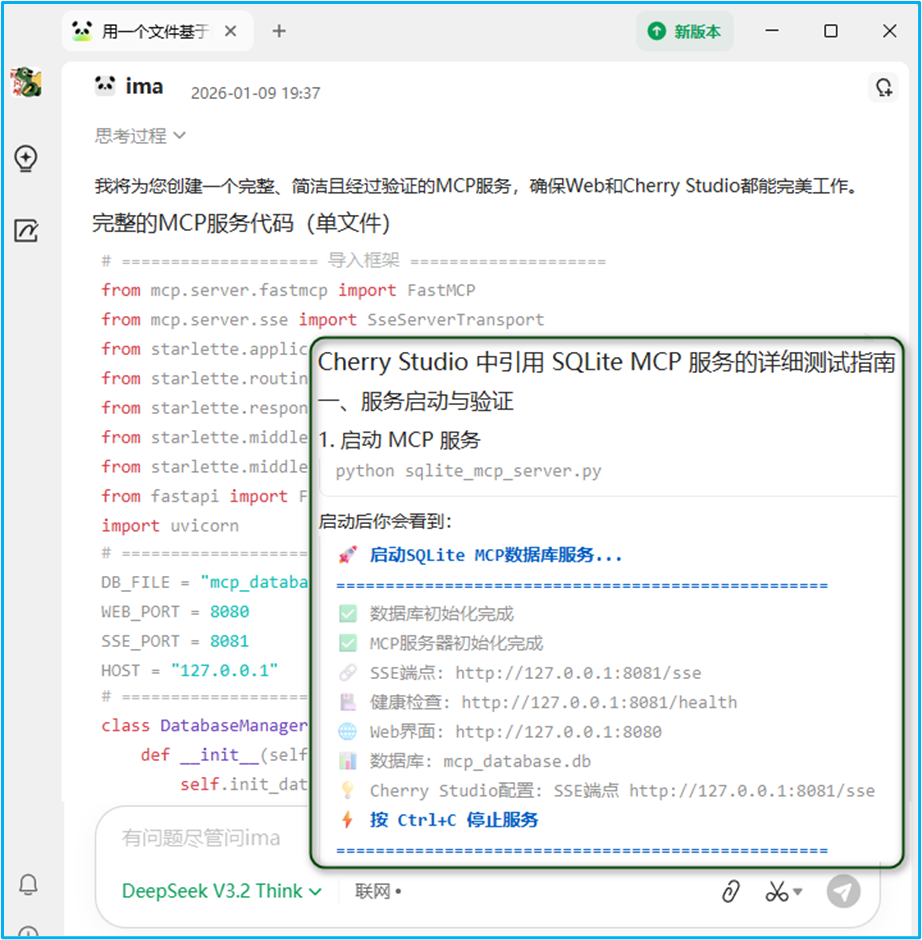This screenshot has height=940, width=922.
Task: Click the command python sqlite_mcp_server.py
Action: click(468, 471)
